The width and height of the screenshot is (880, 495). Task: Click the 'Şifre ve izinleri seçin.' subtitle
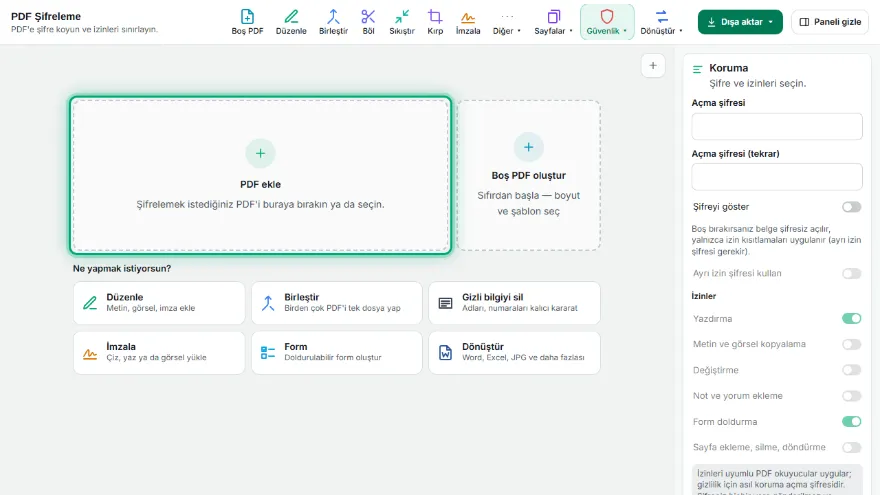(758, 83)
